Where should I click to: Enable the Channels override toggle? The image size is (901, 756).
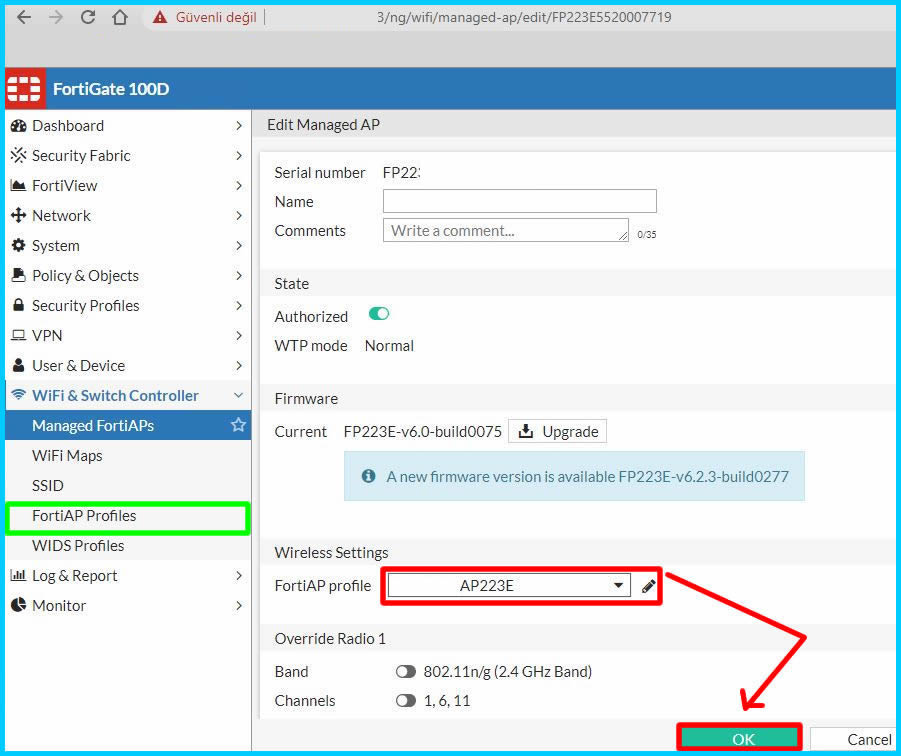tap(406, 701)
